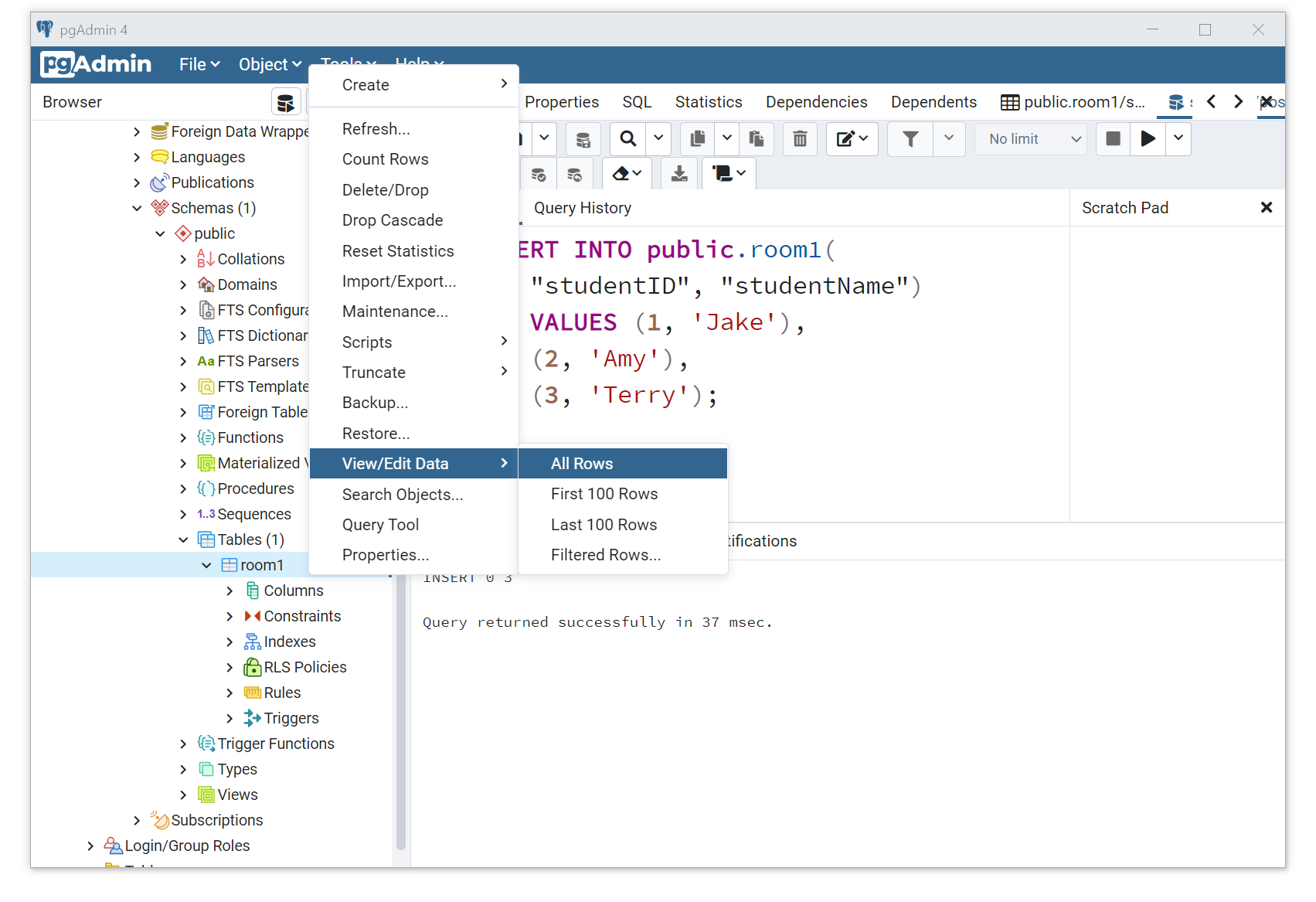Click the Delete trash icon
This screenshot has width=1316, height=902.
tap(800, 139)
